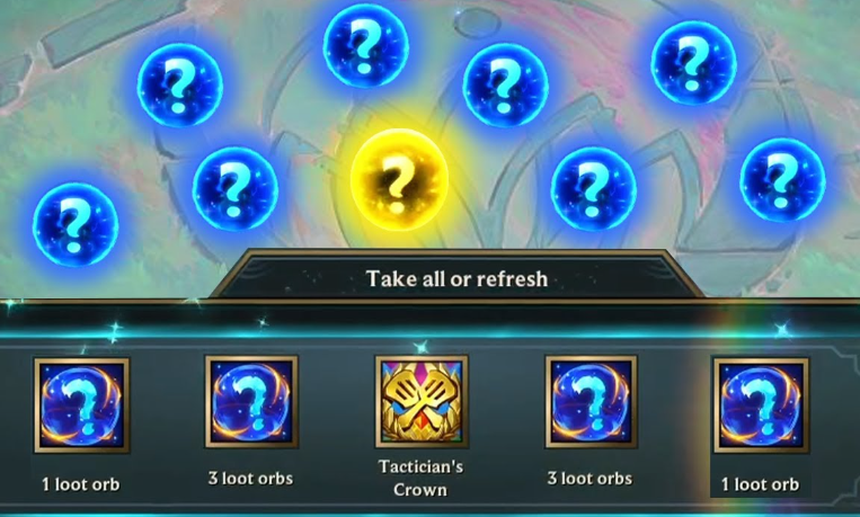
Task: Pick the golden mystery orb in center
Action: (399, 180)
